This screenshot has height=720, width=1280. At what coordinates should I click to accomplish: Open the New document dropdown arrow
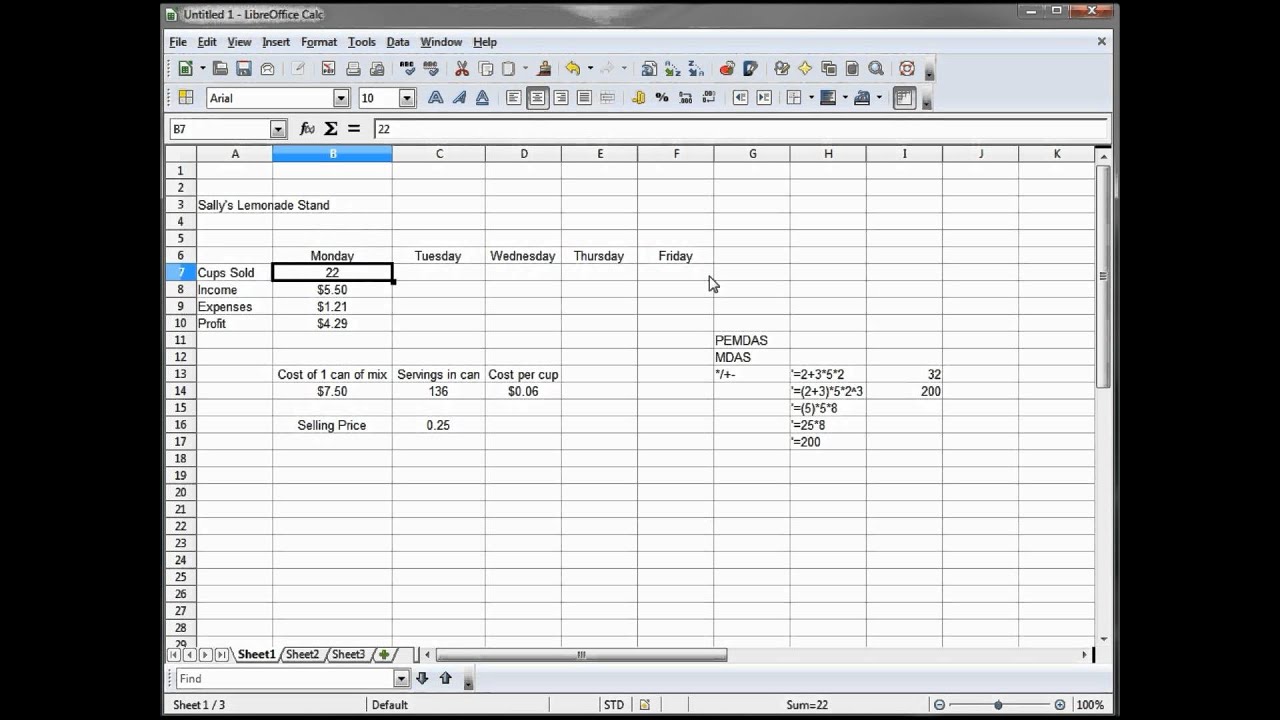[202, 69]
